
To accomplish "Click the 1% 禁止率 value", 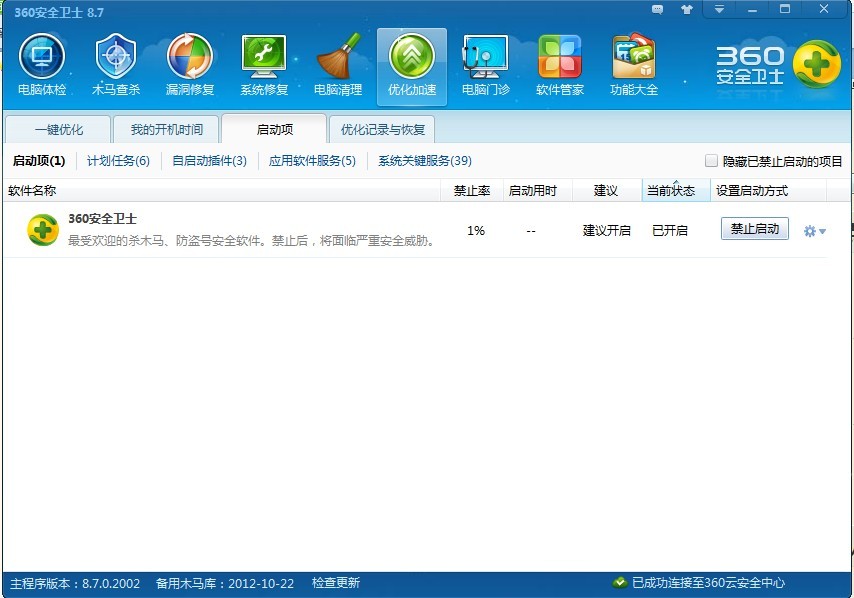I will [476, 230].
